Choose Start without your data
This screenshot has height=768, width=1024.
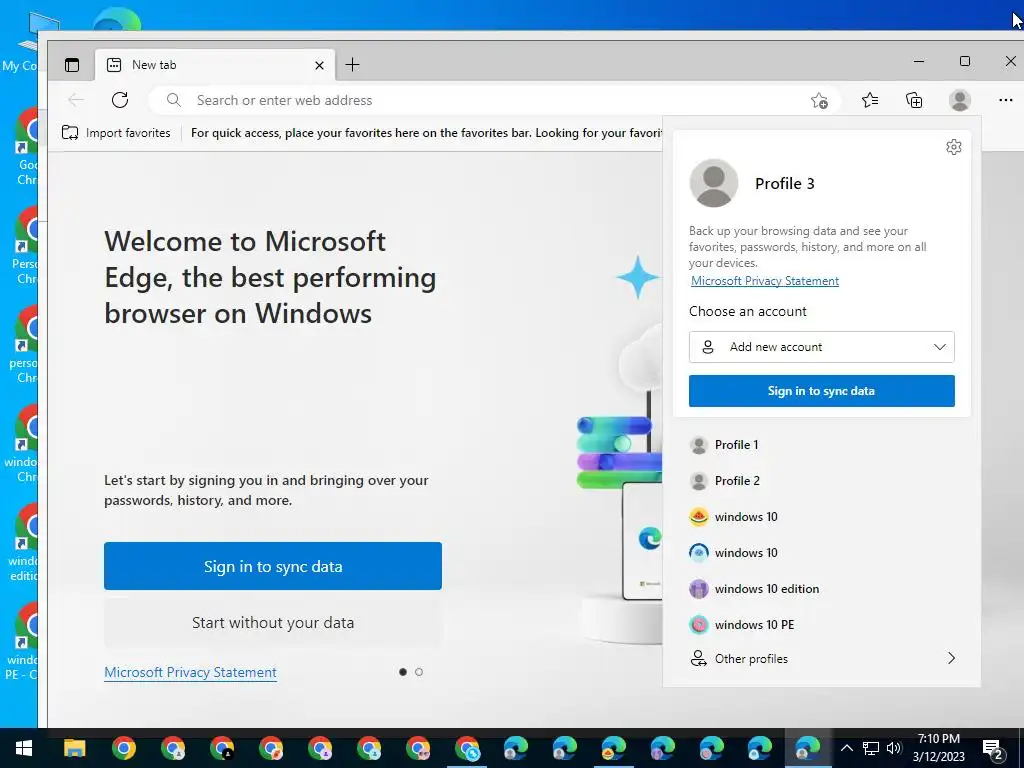tap(273, 622)
